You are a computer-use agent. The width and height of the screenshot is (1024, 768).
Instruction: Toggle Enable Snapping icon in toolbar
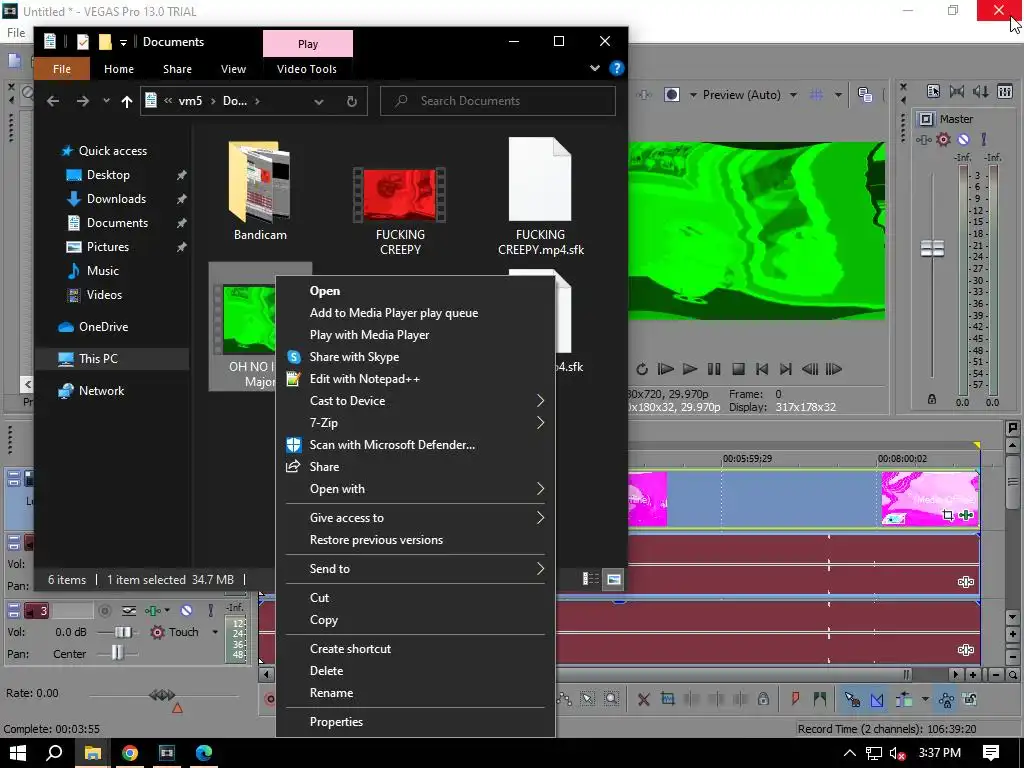point(852,699)
